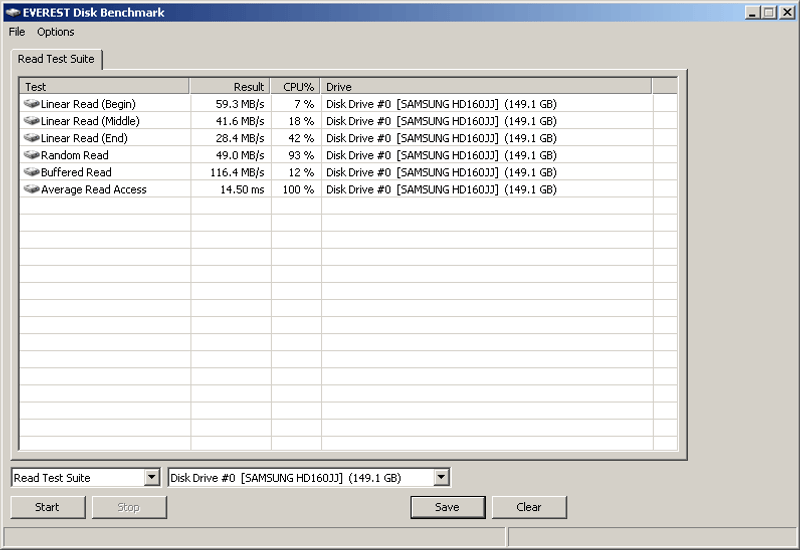Sort by the Test column header

coord(105,86)
